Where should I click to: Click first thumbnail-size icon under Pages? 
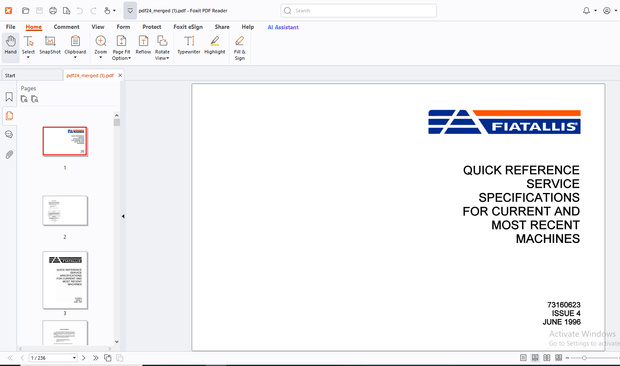point(24,99)
